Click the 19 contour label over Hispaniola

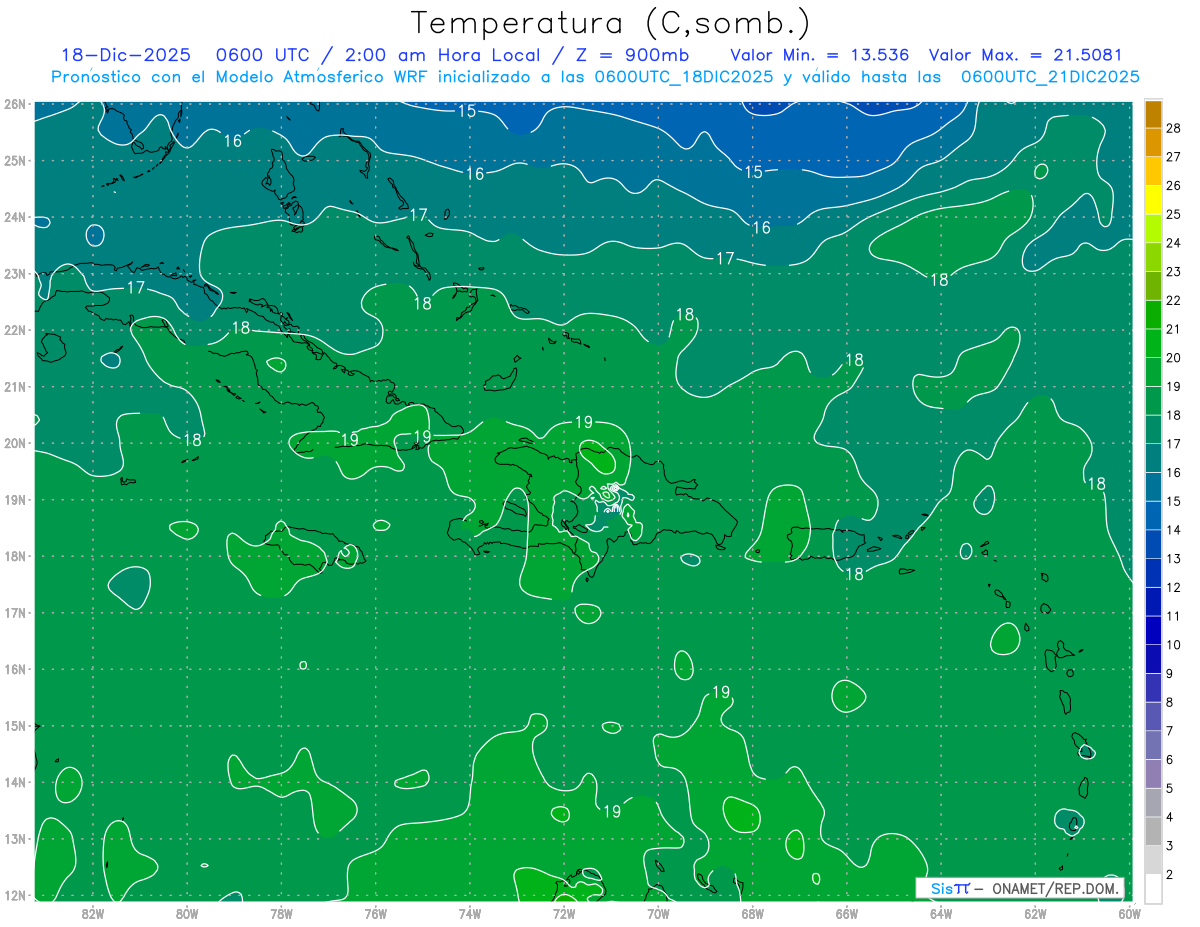click(x=585, y=423)
